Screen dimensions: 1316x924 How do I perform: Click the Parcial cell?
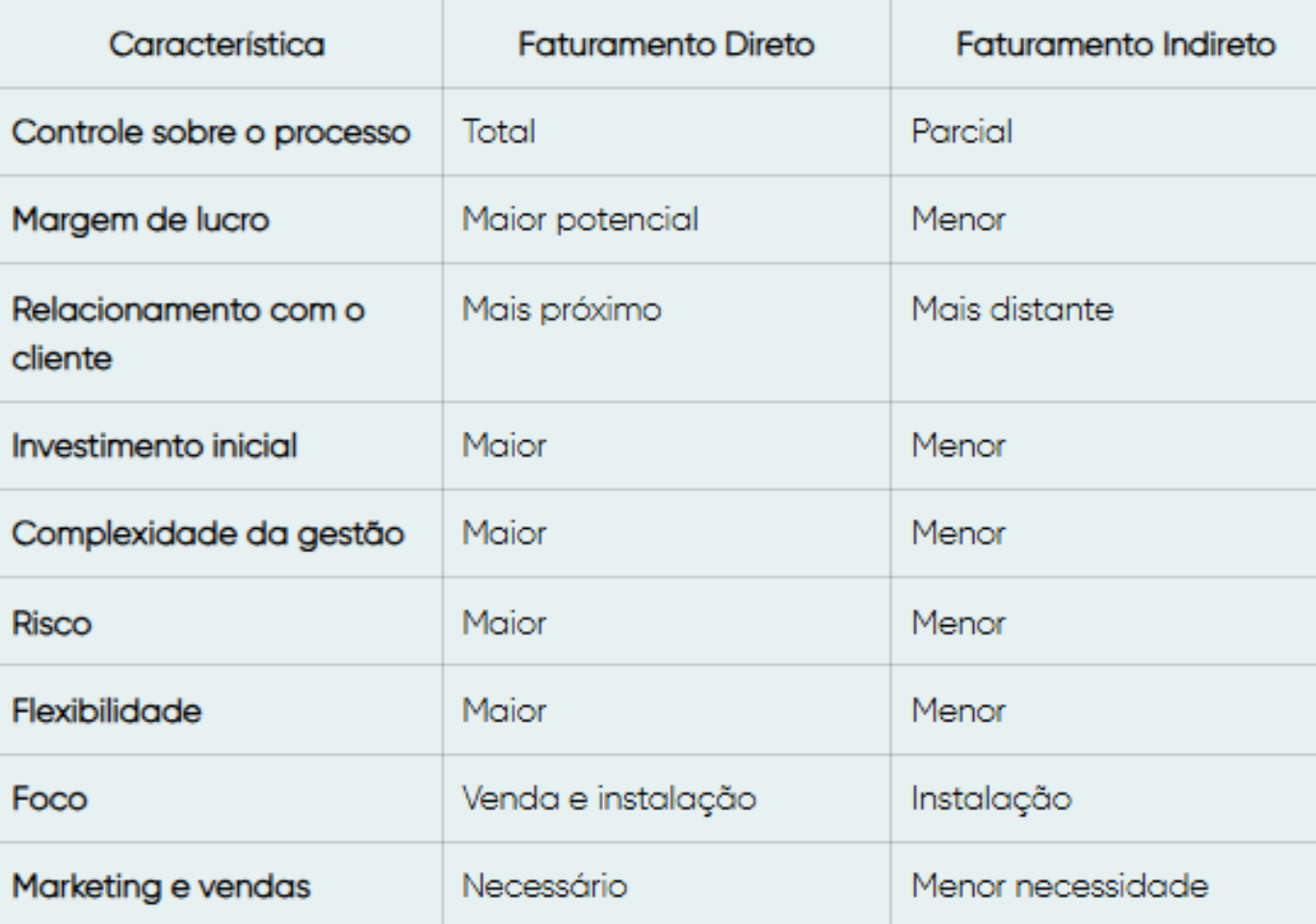(961, 131)
